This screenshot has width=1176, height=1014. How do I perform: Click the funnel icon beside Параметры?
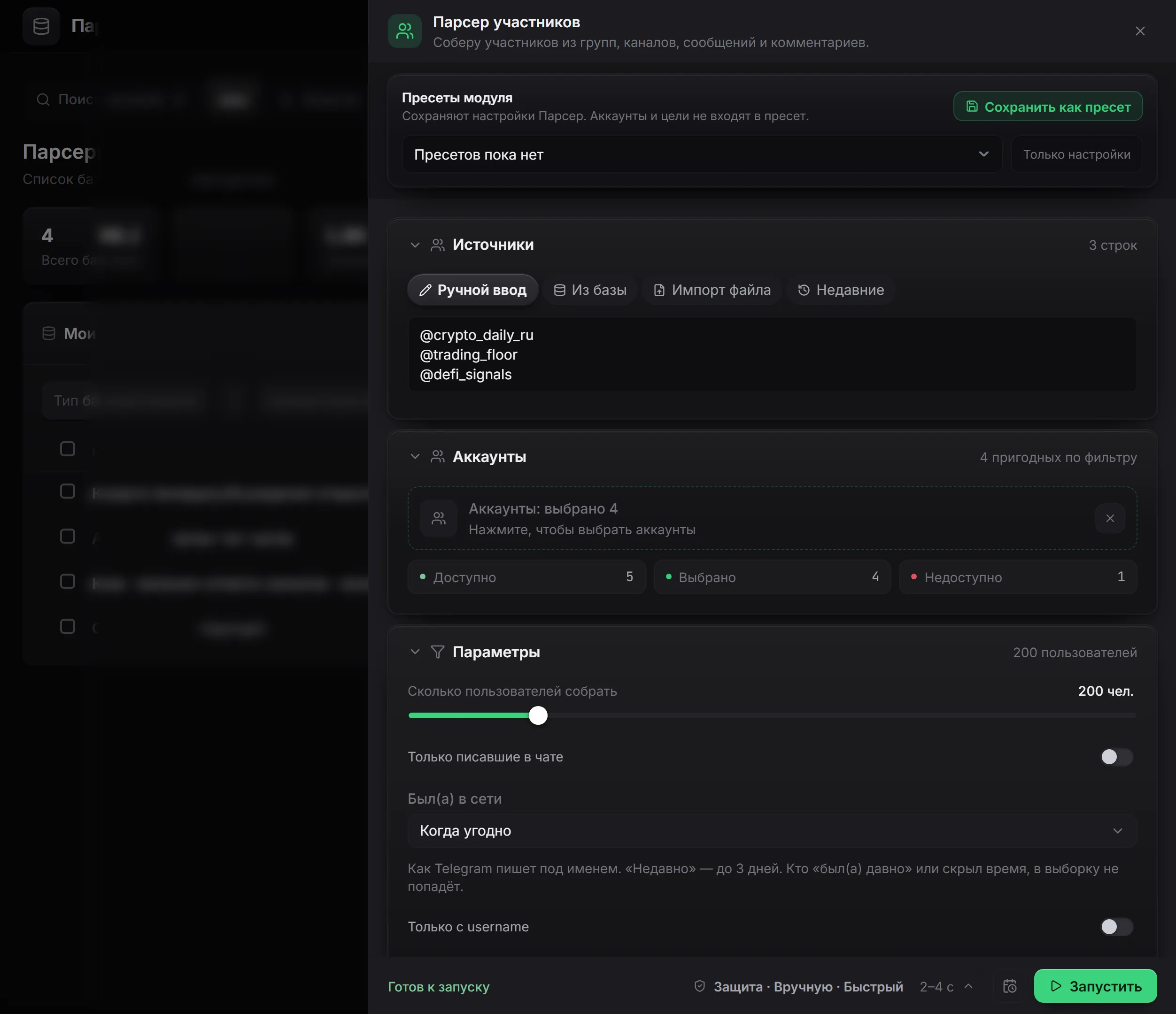[x=437, y=652]
